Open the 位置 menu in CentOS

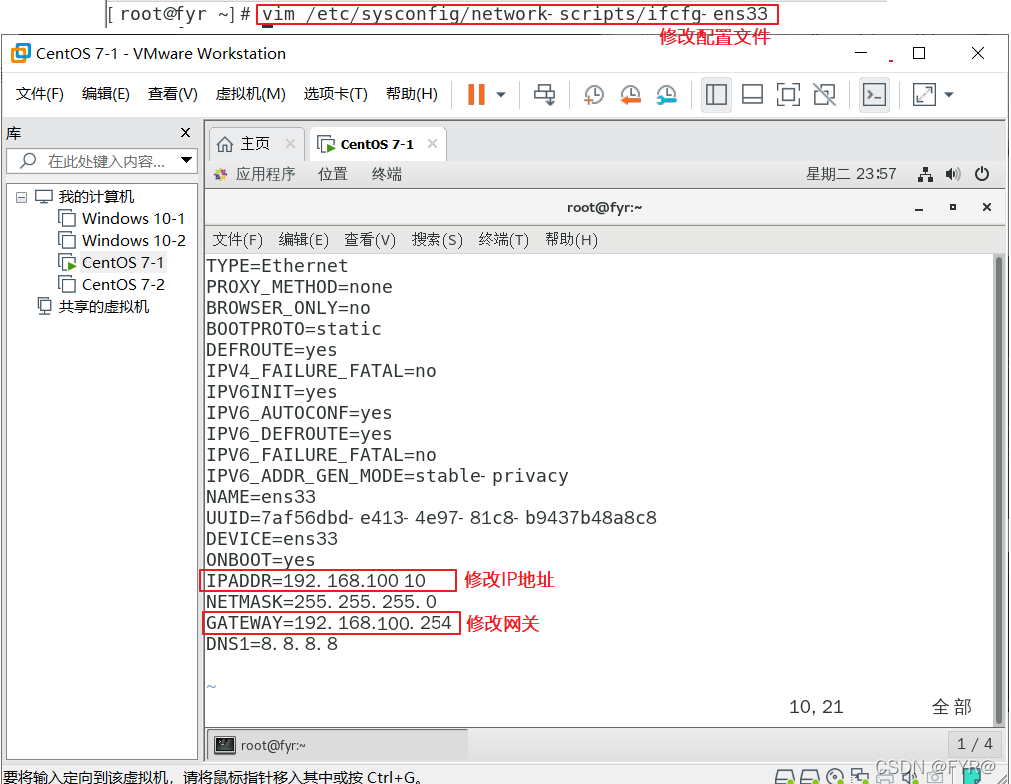tap(333, 174)
